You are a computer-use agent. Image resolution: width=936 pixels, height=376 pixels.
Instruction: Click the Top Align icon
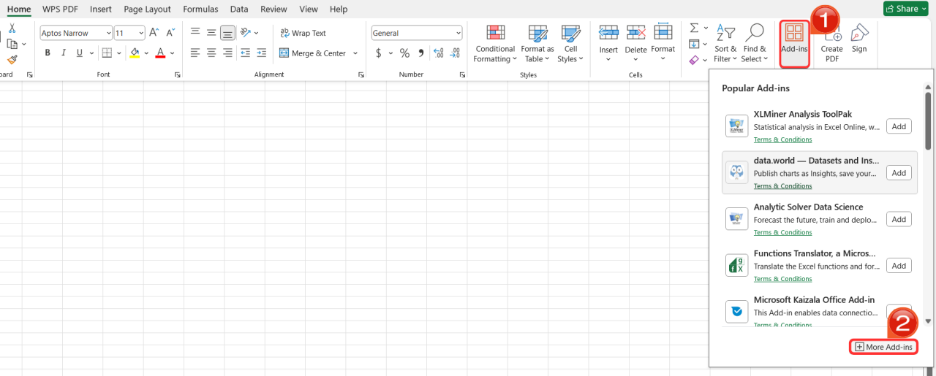coord(195,33)
